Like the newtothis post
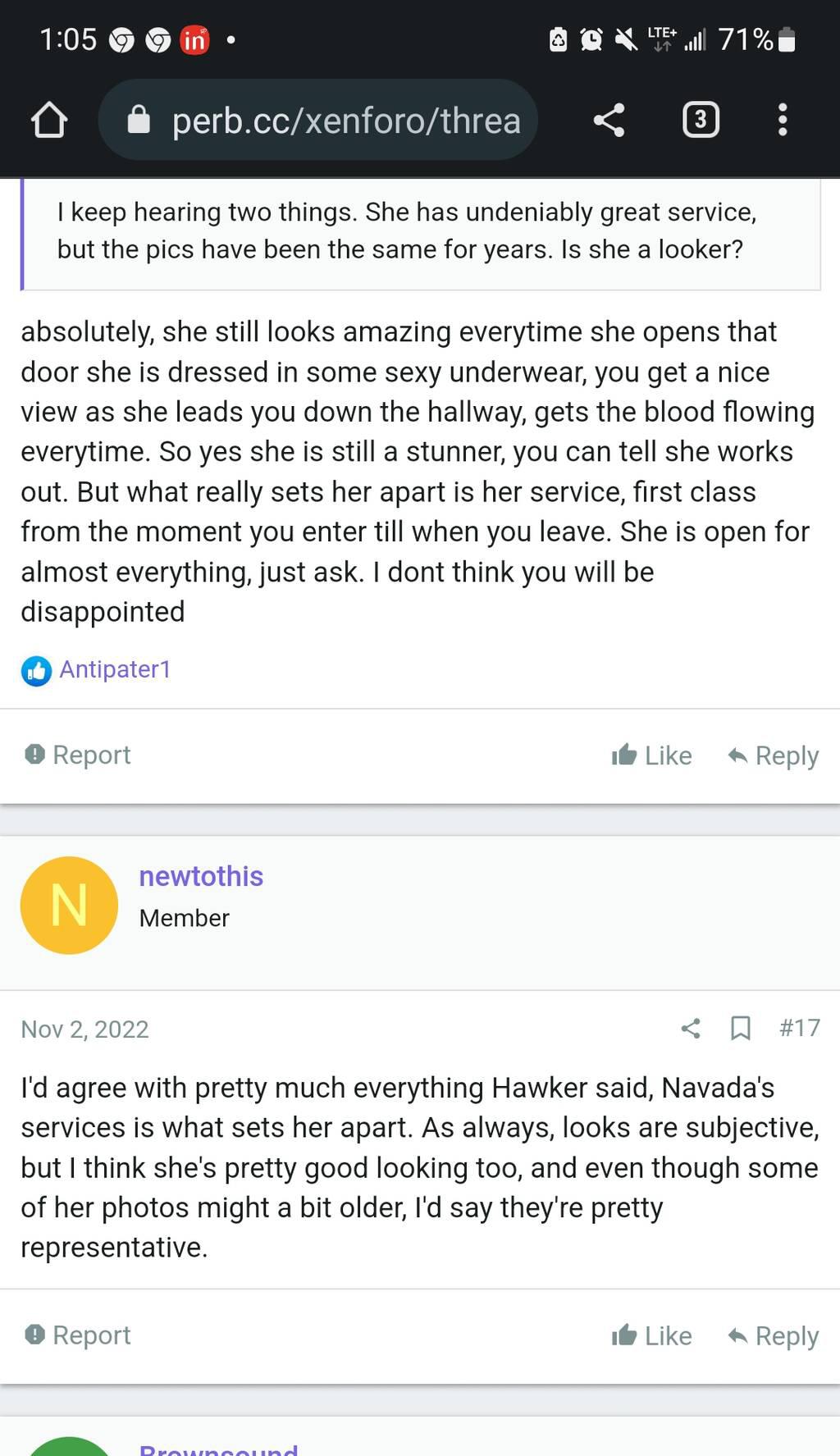The height and width of the screenshot is (1456, 840). [x=652, y=1336]
